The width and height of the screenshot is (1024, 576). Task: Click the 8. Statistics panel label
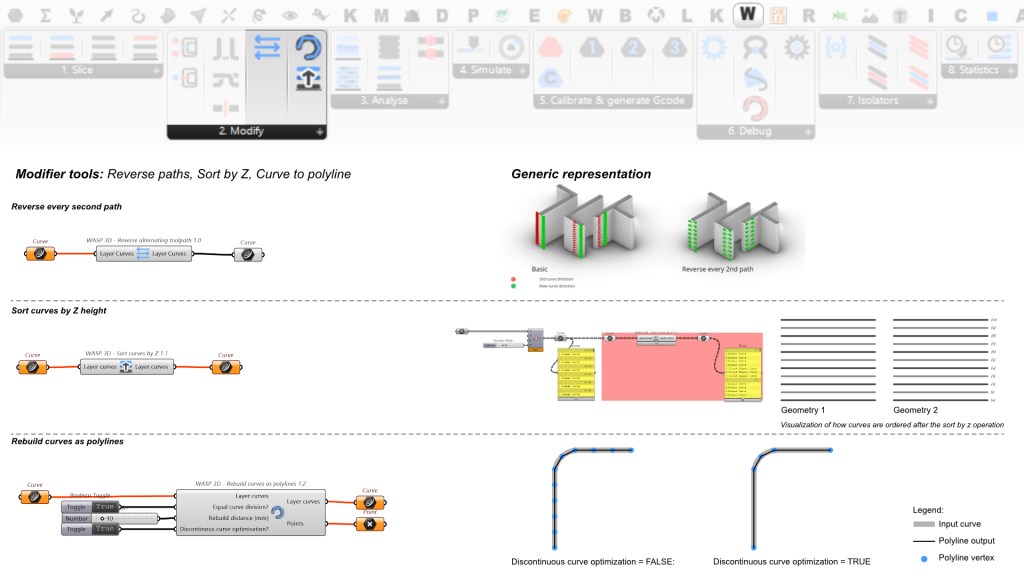point(973,70)
